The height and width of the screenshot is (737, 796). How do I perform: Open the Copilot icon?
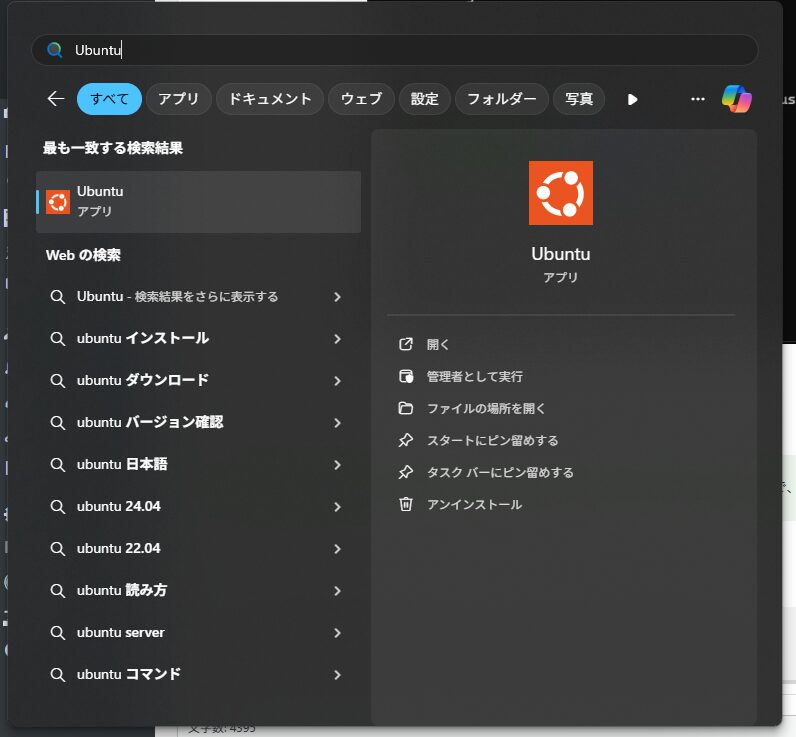pyautogui.click(x=736, y=98)
